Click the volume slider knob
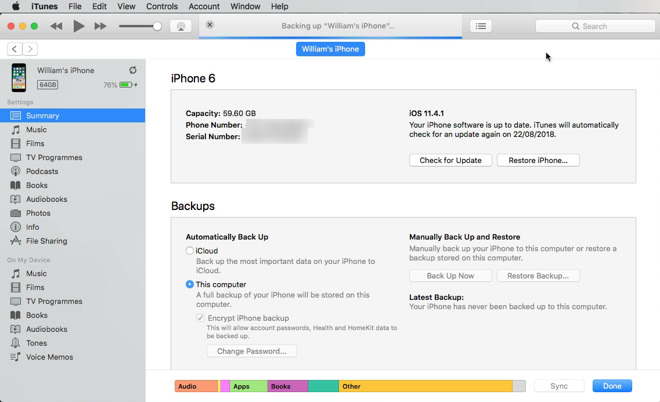The width and height of the screenshot is (660, 402). pos(157,26)
